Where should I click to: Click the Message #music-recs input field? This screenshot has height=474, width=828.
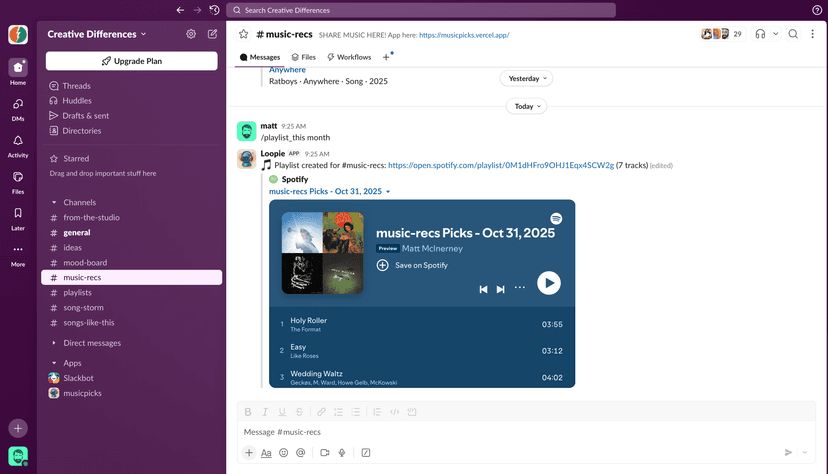[500, 432]
